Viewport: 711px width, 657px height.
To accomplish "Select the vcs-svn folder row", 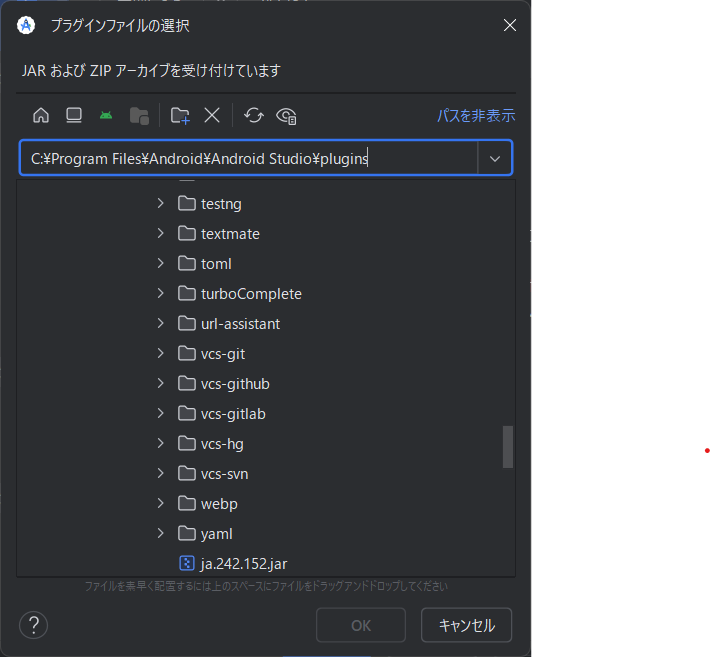I will click(x=266, y=473).
